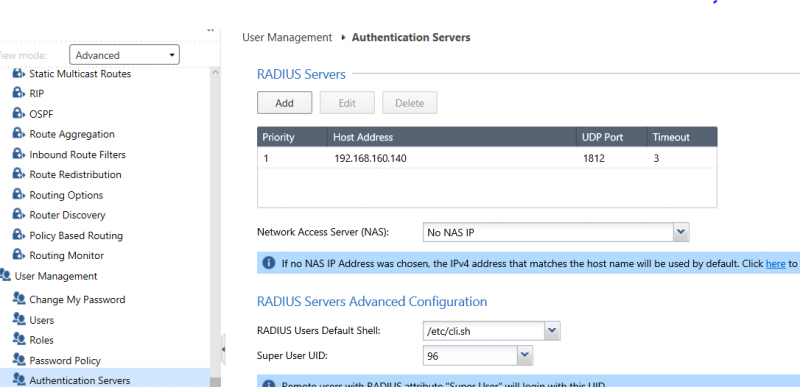Screen dimensions: 800x387
Task: Open the Super User UID dropdown
Action: tap(478, 356)
